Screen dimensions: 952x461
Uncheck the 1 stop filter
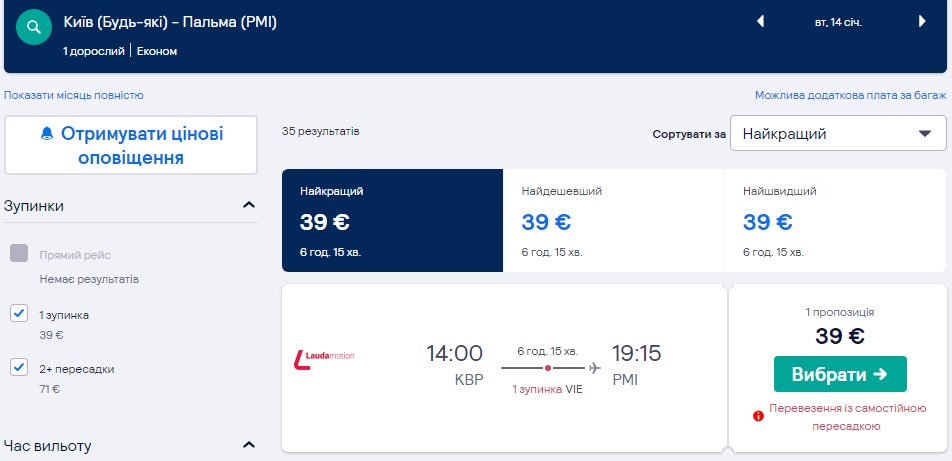pos(19,314)
